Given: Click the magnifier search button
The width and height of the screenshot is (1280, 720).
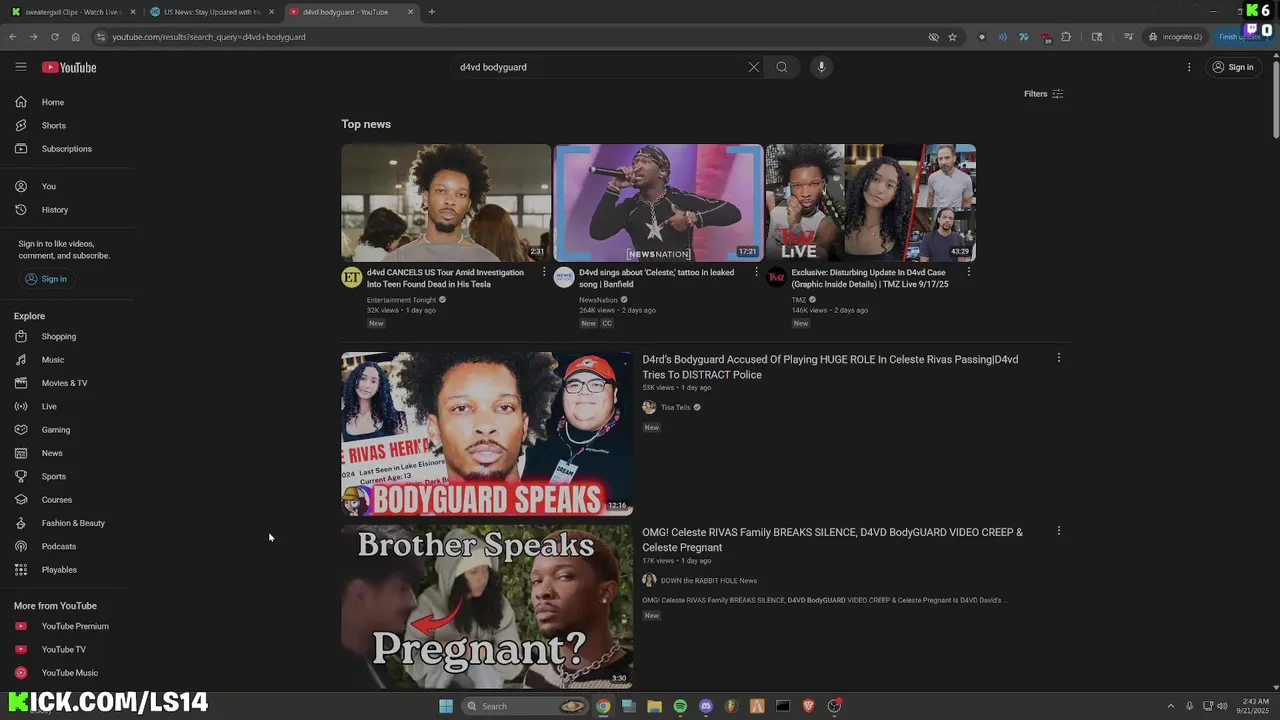Looking at the screenshot, I should pos(782,67).
